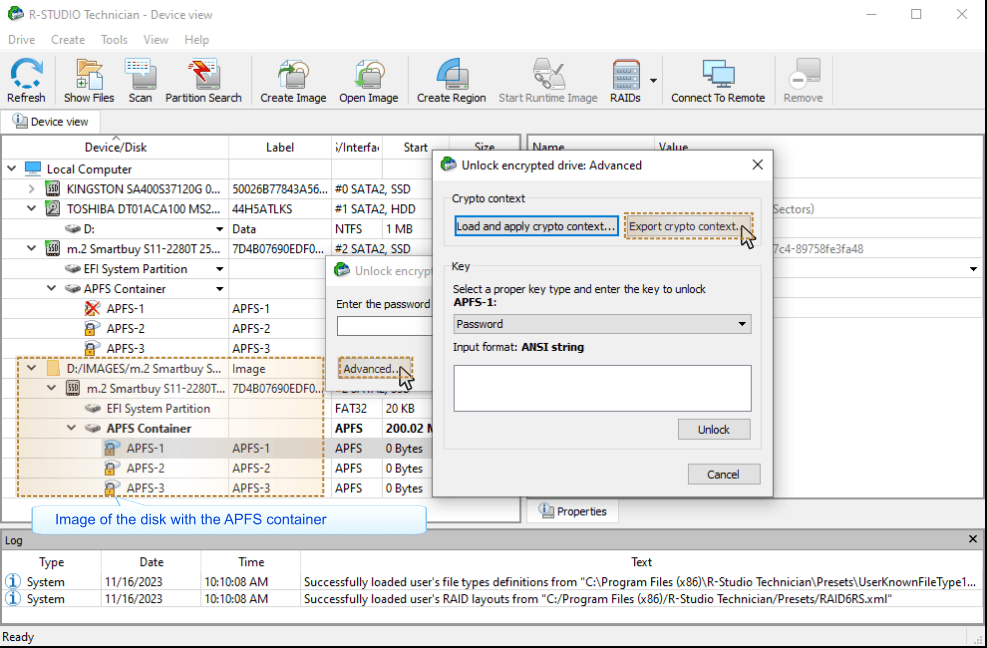Collapse the TOSHIBA DT01ACA100 node
The height and width of the screenshot is (648, 987).
(x=31, y=209)
